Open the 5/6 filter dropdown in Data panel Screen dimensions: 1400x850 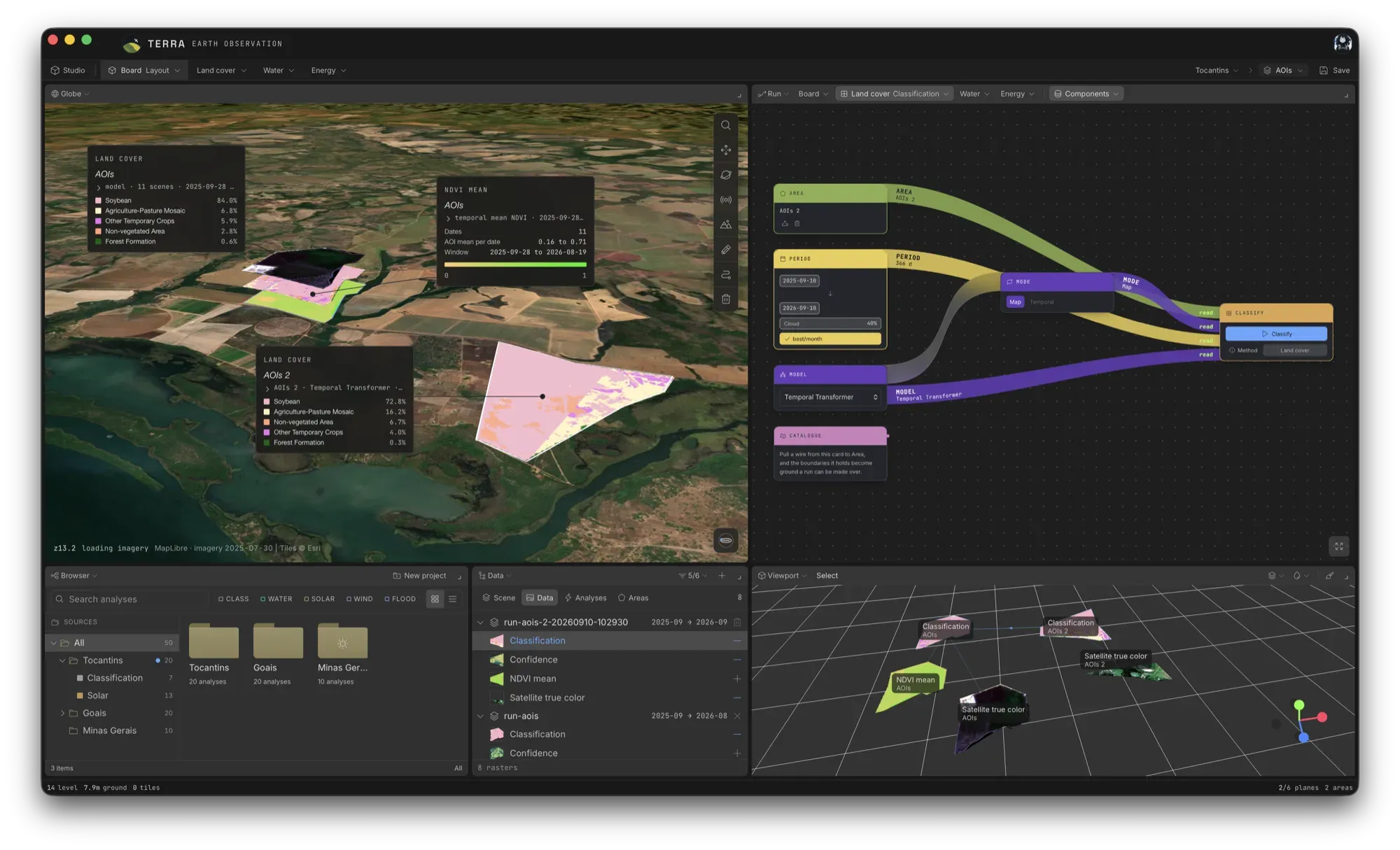693,576
